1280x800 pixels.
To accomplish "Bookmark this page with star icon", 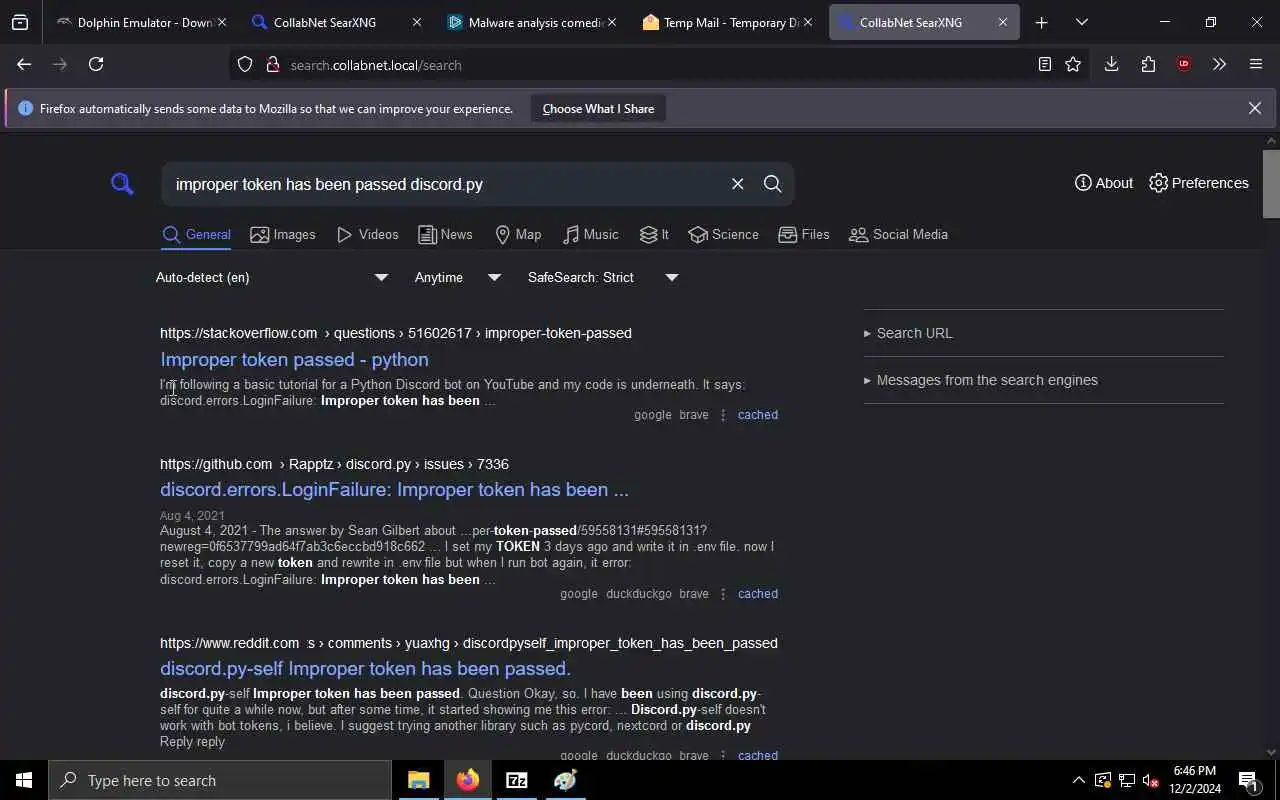I will pyautogui.click(x=1073, y=65).
